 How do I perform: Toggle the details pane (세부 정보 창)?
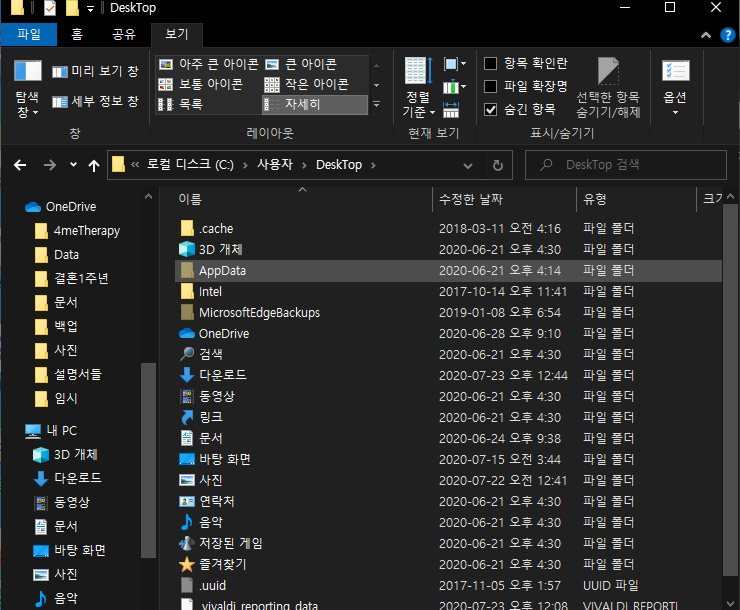point(95,101)
